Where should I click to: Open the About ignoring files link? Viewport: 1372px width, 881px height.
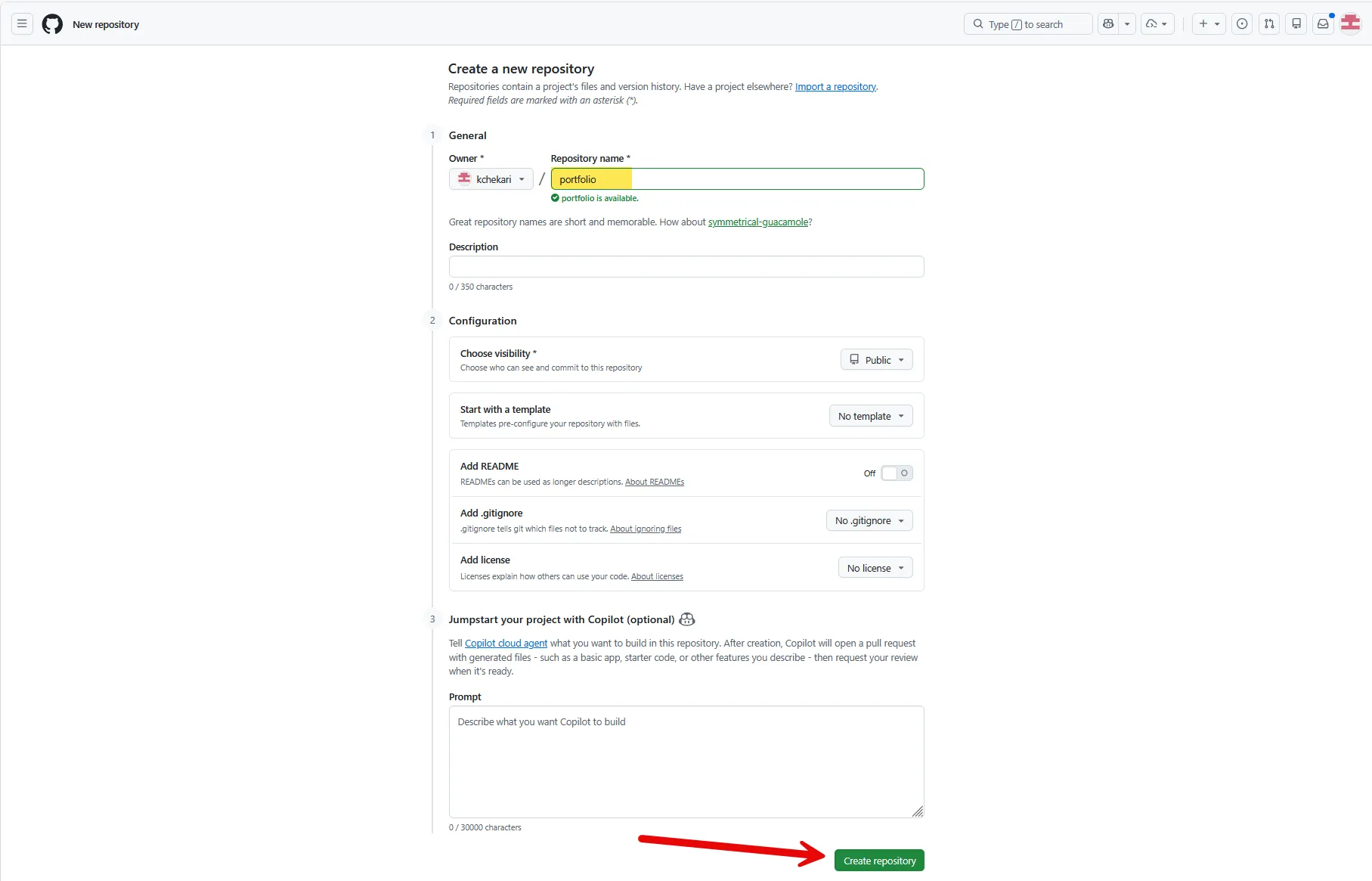646,529
